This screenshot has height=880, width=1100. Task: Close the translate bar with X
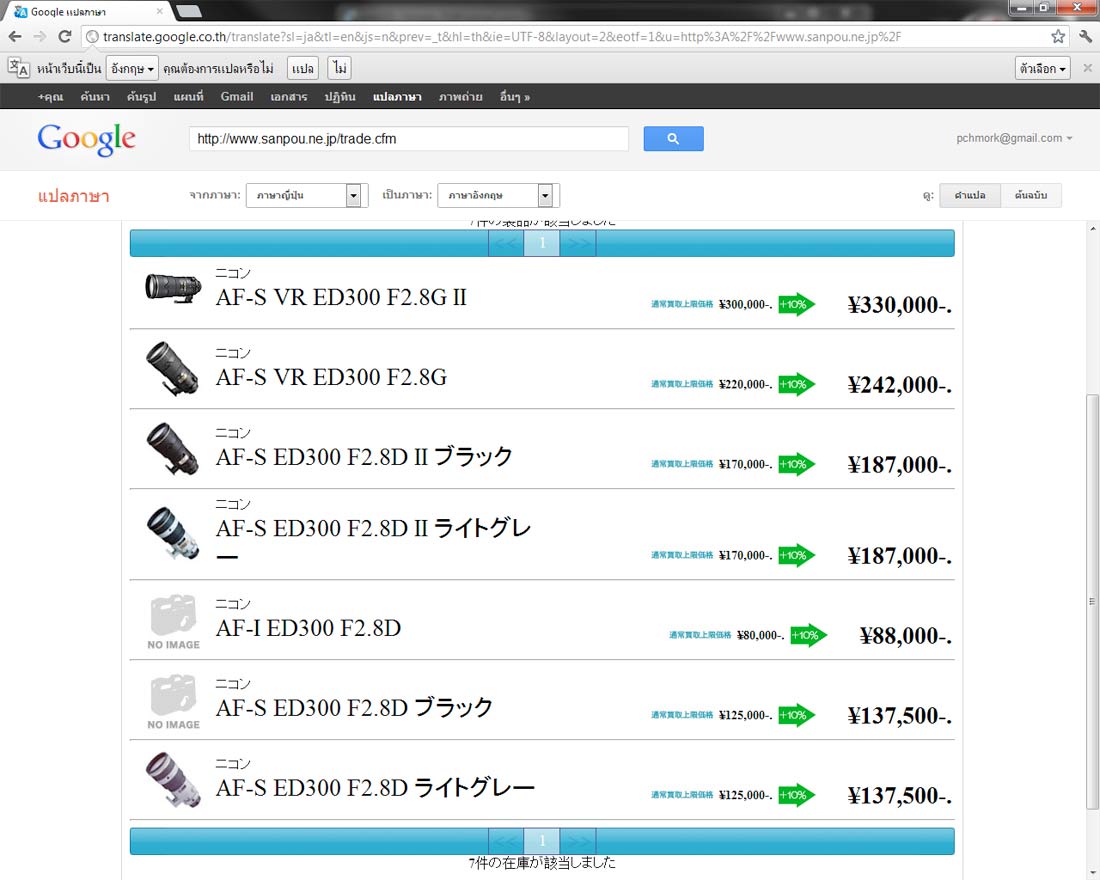point(1087,68)
